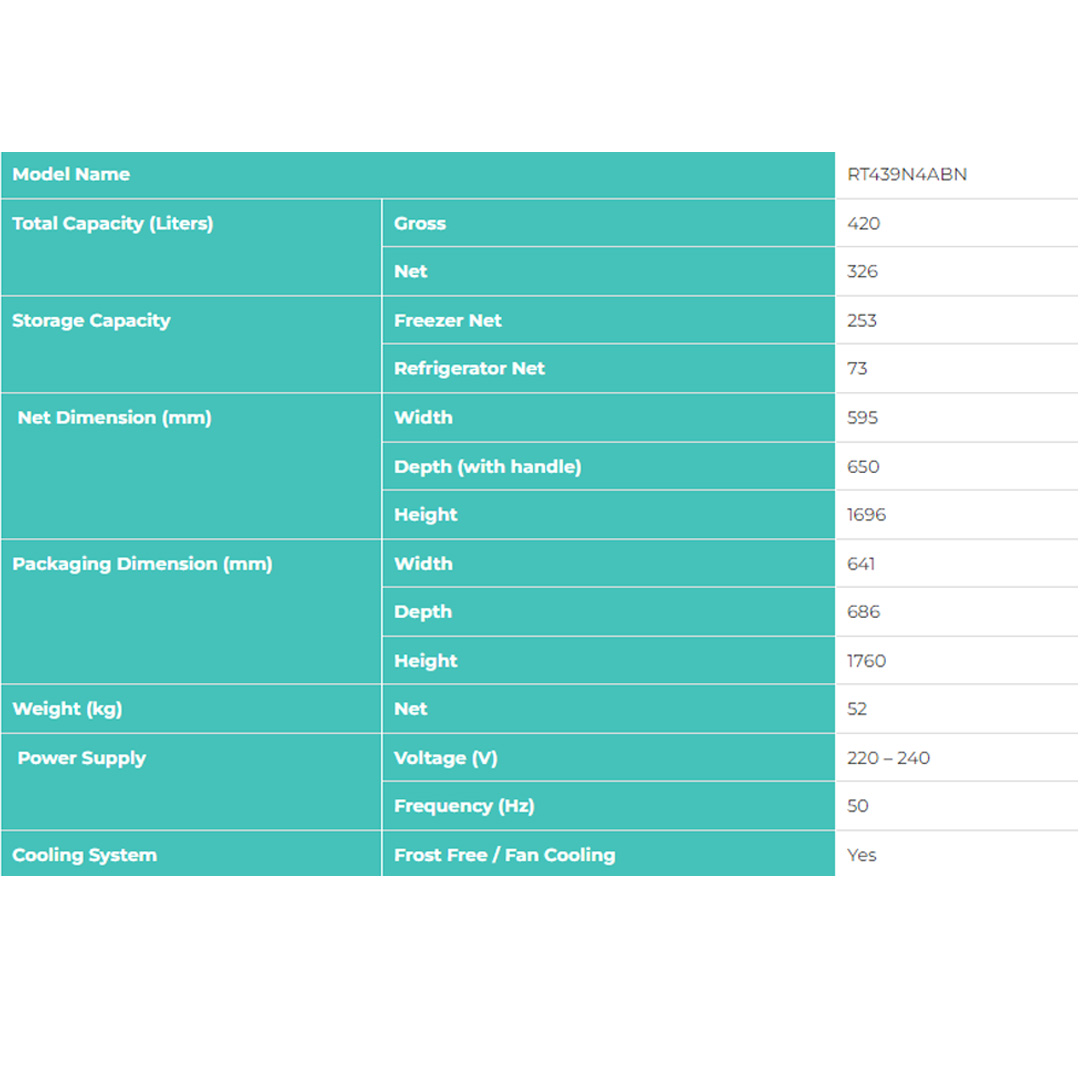The height and width of the screenshot is (1080, 1080).
Task: Select the Weight (kg) row label
Action: point(67,710)
